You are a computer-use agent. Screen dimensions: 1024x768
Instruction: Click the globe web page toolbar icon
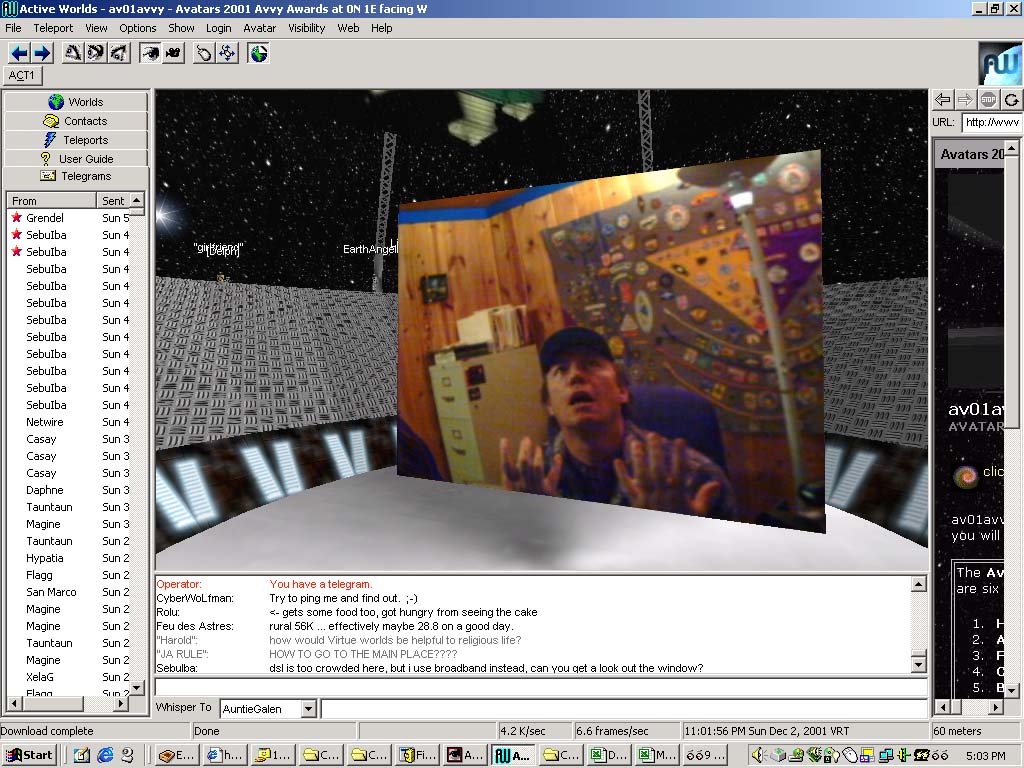[259, 53]
